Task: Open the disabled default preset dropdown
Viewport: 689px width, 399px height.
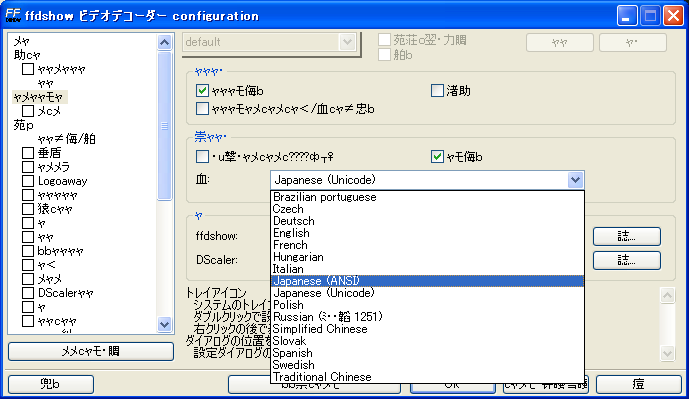Action: (347, 42)
